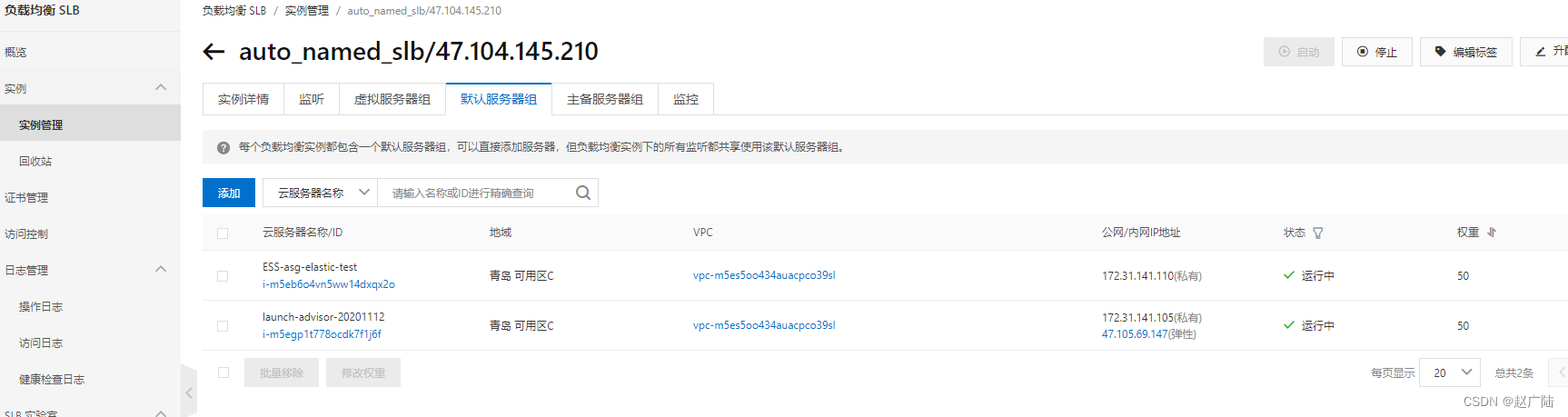Click the blue 添加 button
Screen dimensions: 1568x417
click(229, 193)
